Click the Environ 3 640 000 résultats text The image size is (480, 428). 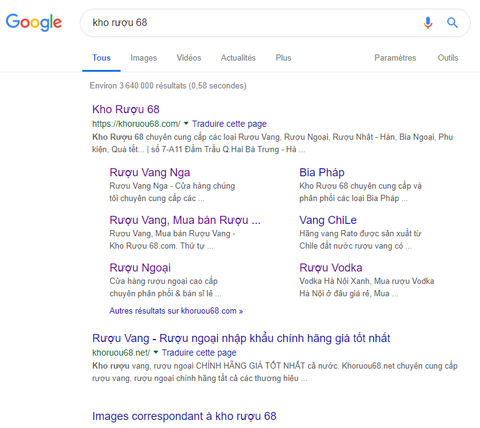click(168, 86)
